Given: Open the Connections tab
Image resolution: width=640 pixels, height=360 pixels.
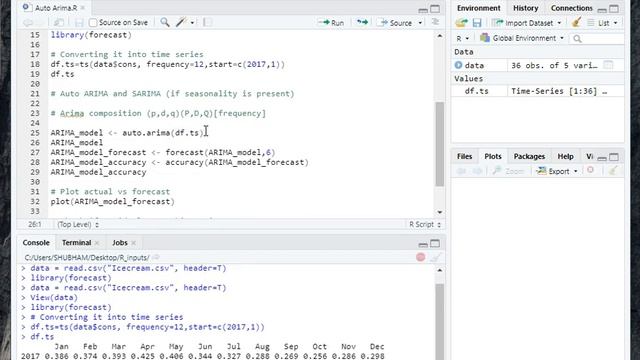Looking at the screenshot, I should coord(571,8).
